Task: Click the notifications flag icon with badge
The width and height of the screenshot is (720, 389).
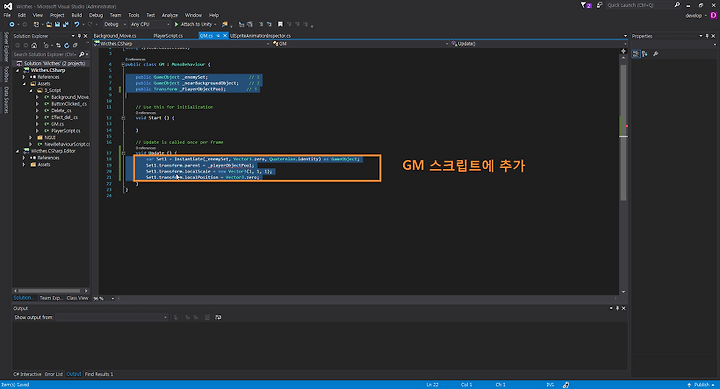Action: [586, 5]
